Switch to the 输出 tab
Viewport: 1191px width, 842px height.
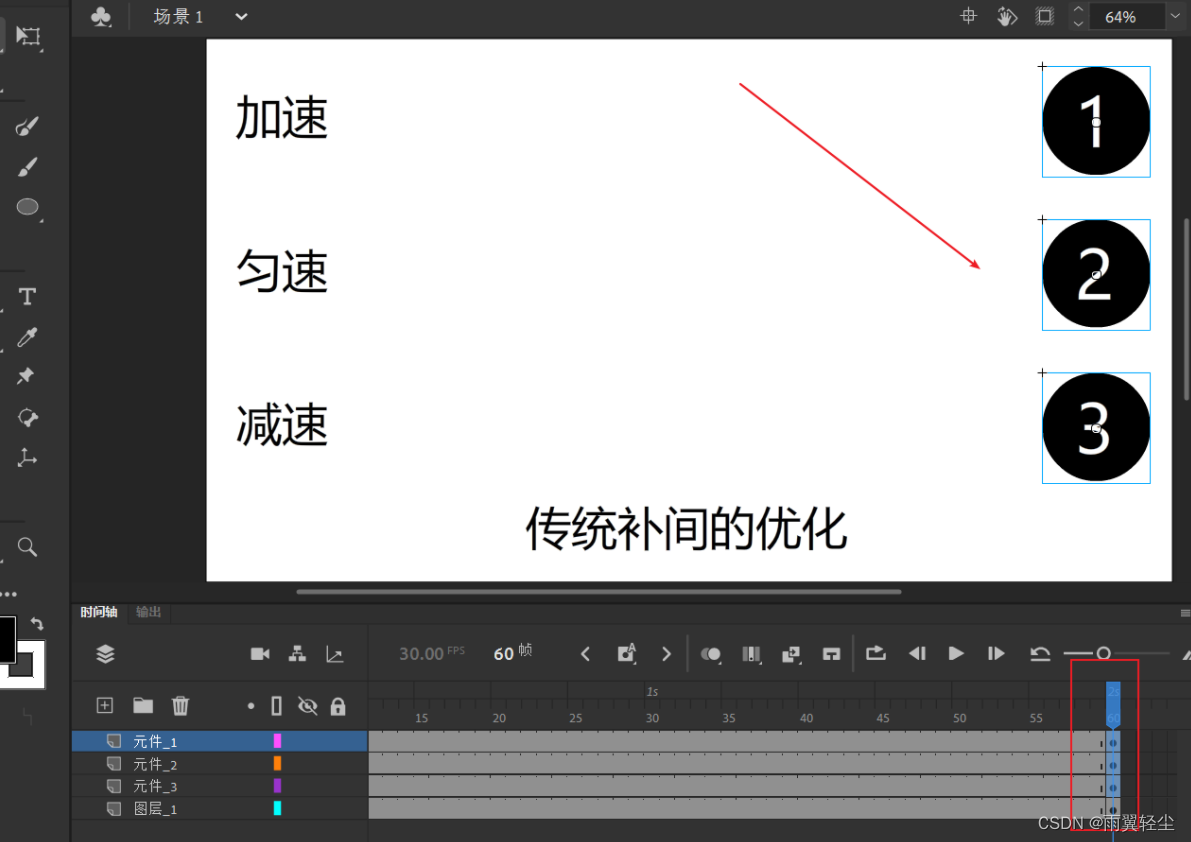(x=148, y=611)
